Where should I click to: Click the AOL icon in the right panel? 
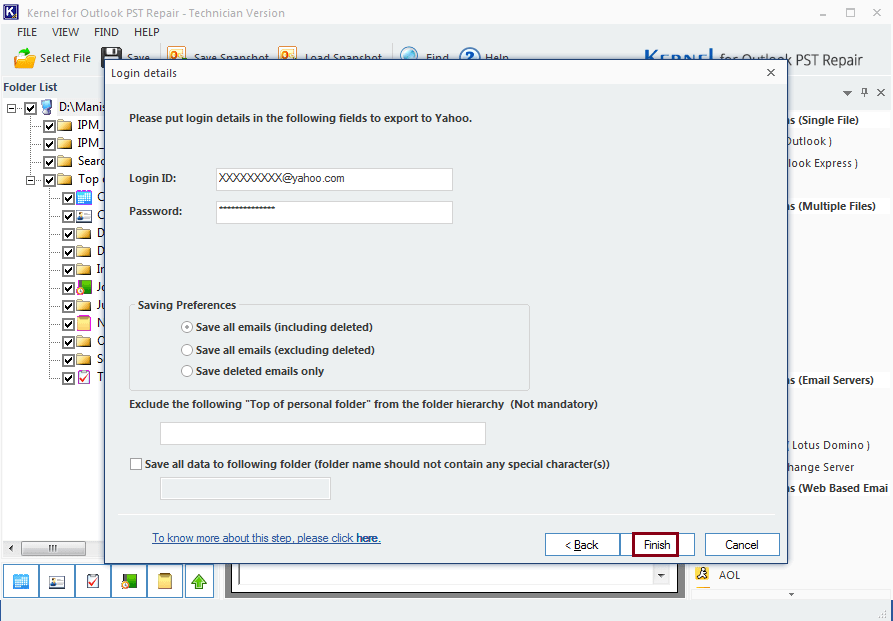point(703,575)
